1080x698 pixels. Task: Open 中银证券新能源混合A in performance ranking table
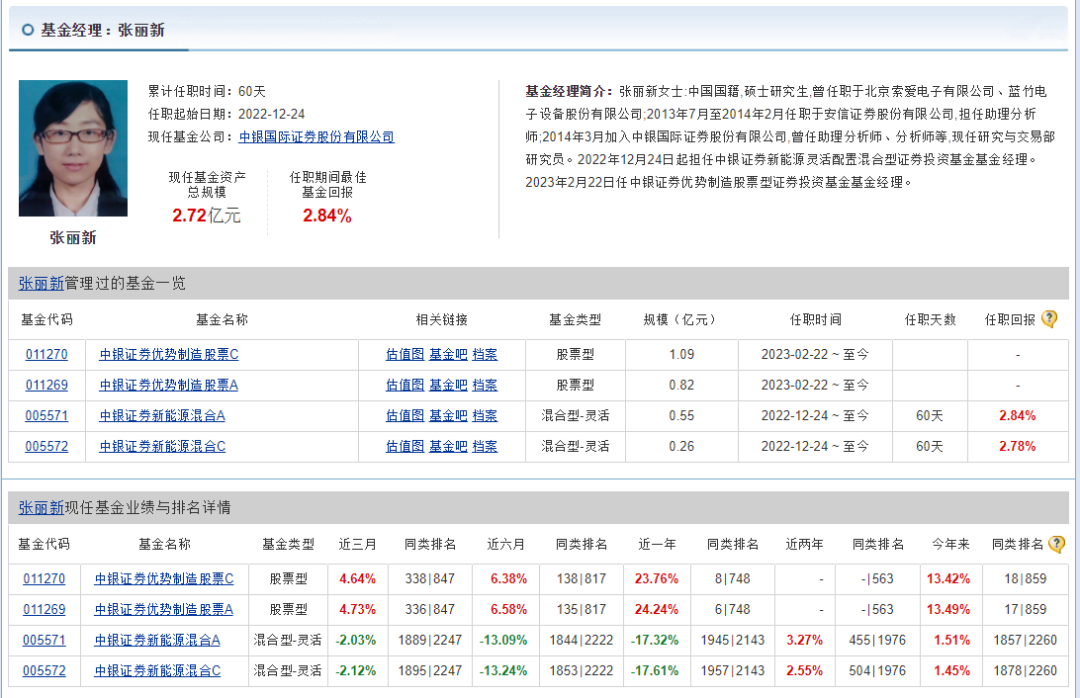(157, 640)
